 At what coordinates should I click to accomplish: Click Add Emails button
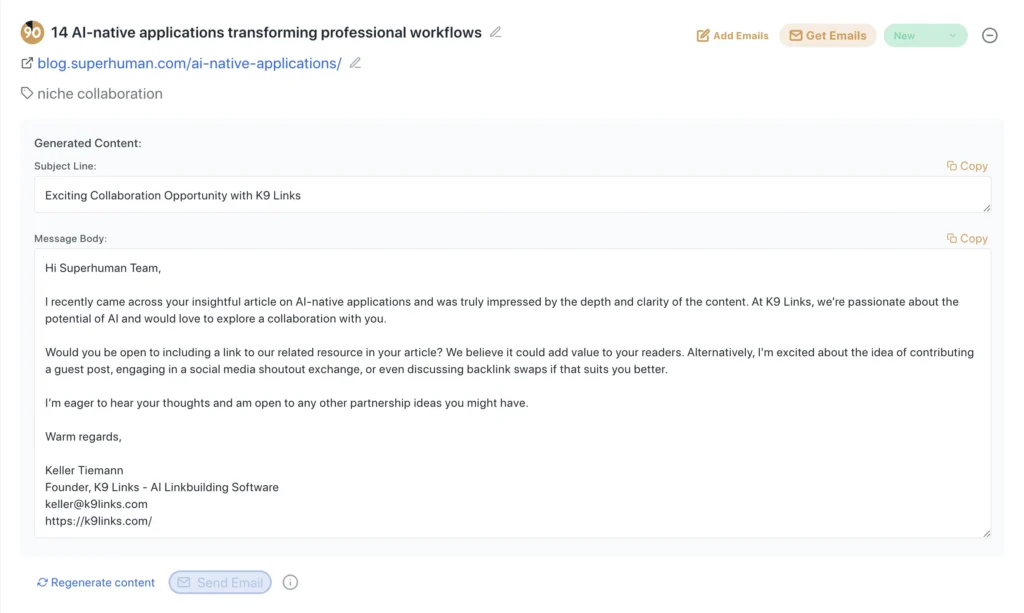click(x=733, y=36)
